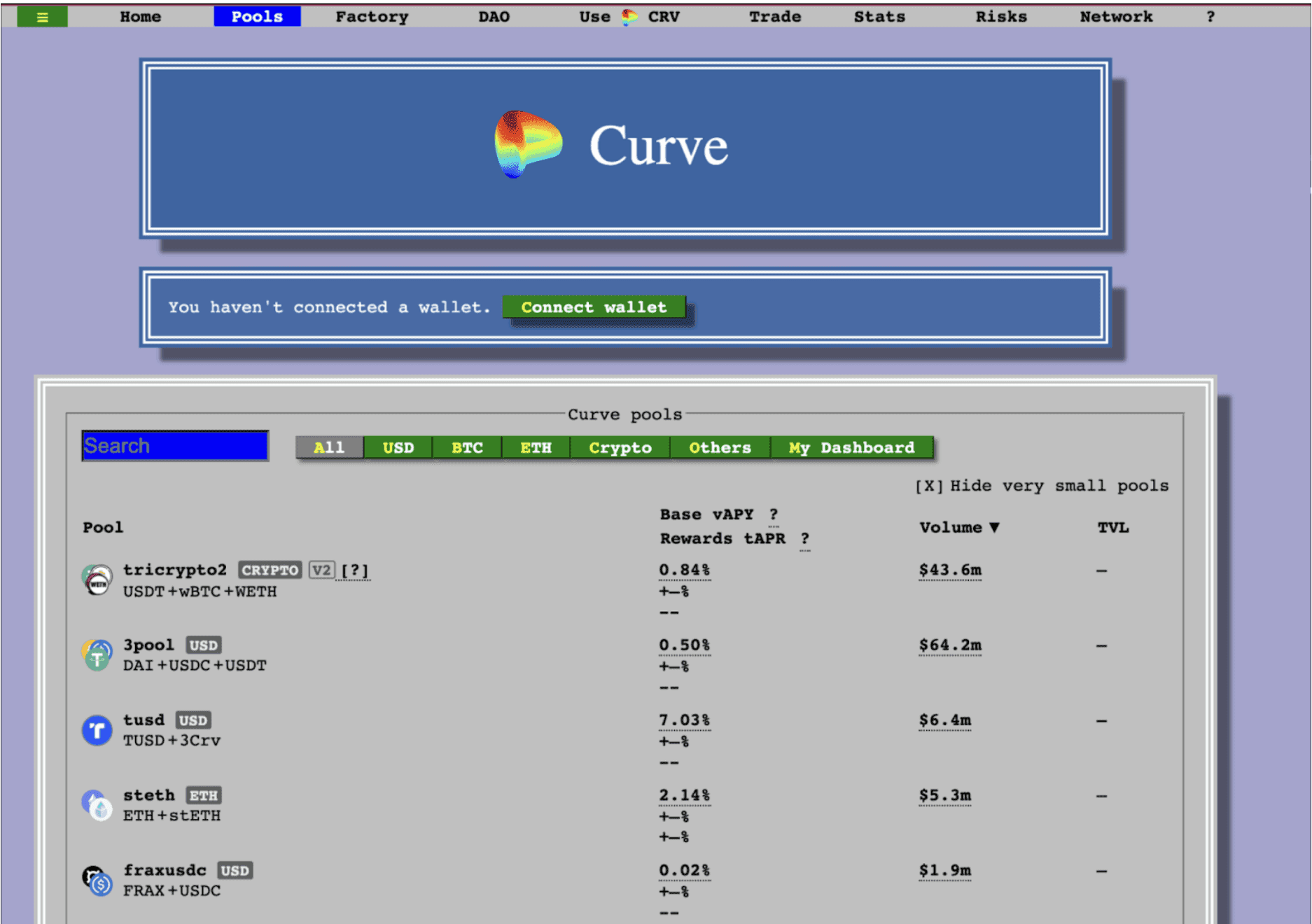Viewport: 1312px width, 924px height.
Task: Filter pools by ETH tab
Action: click(536, 447)
